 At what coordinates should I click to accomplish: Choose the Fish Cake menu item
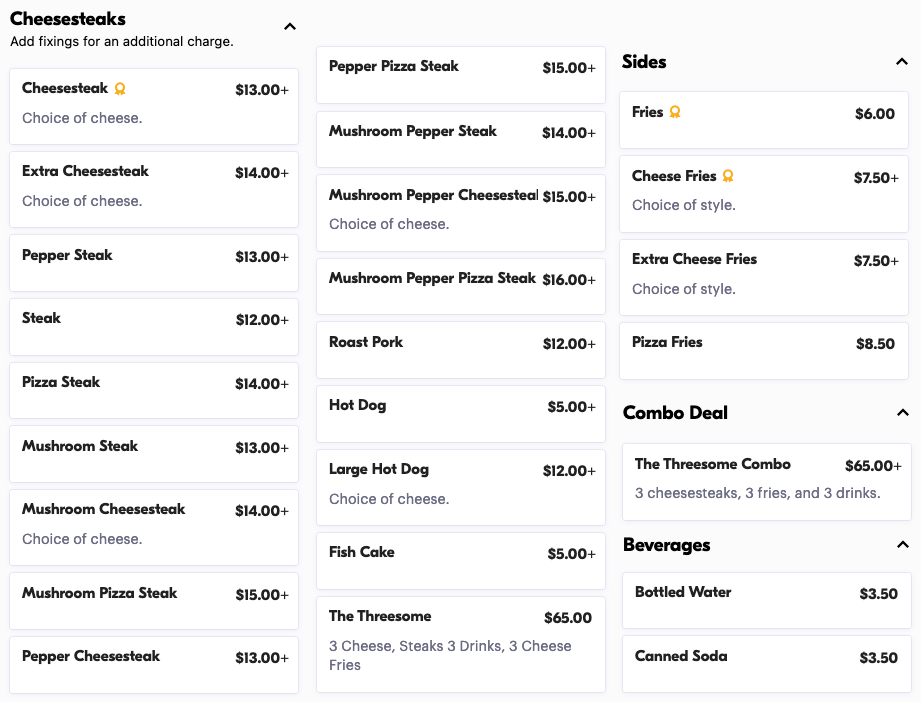coord(460,561)
